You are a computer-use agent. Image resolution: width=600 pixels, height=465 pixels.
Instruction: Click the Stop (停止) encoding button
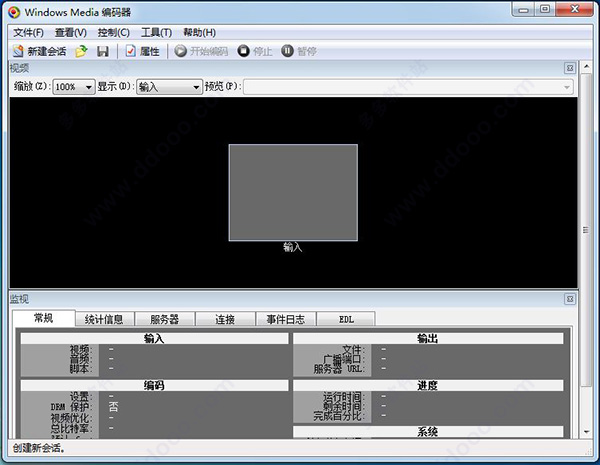254,51
